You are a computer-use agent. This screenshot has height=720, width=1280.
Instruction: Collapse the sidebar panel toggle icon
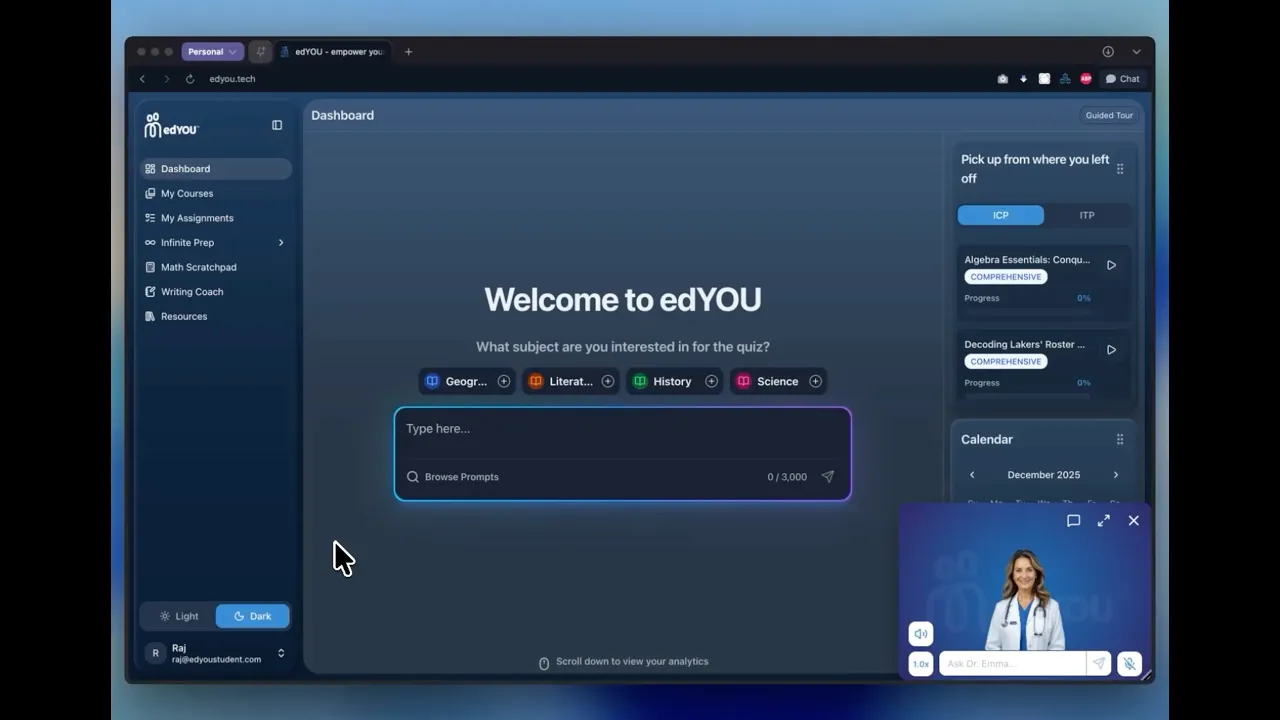(x=277, y=125)
